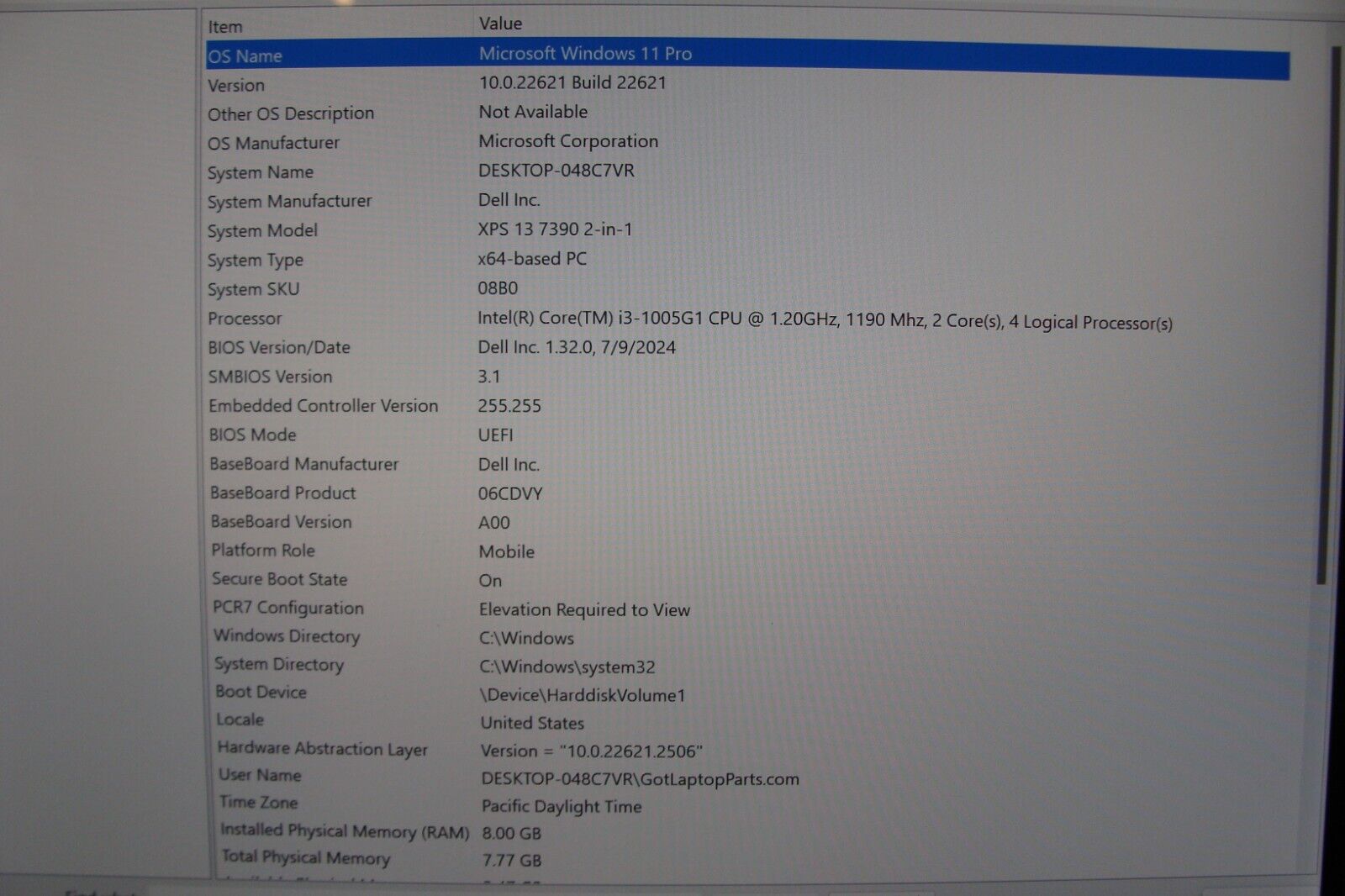Select the Version row label

point(236,86)
